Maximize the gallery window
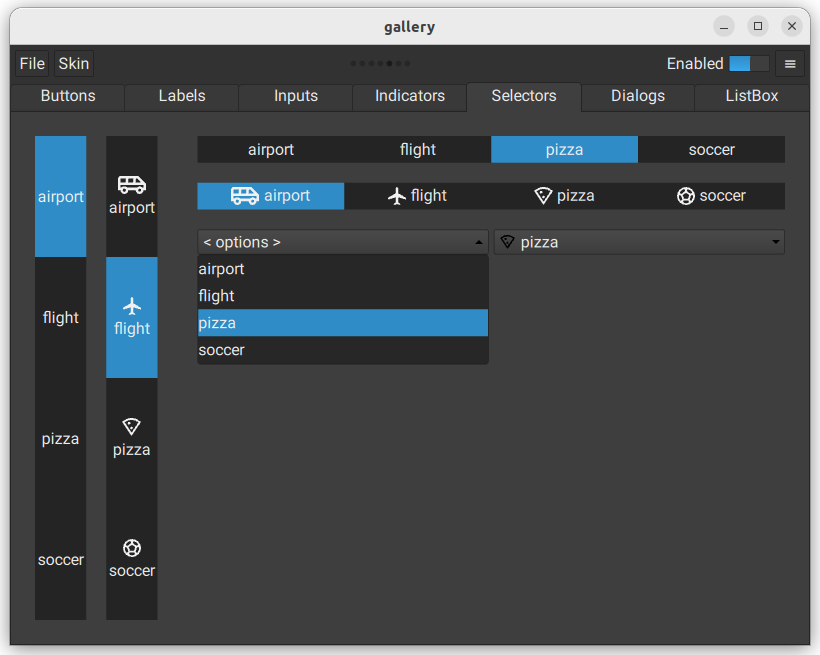820x655 pixels. (758, 26)
